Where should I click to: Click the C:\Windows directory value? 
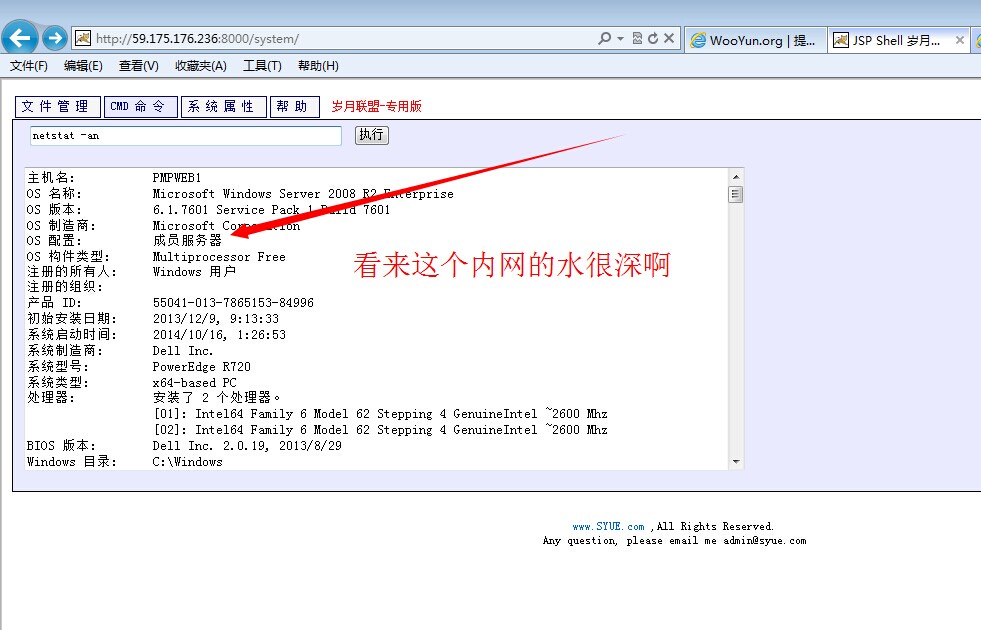[188, 462]
